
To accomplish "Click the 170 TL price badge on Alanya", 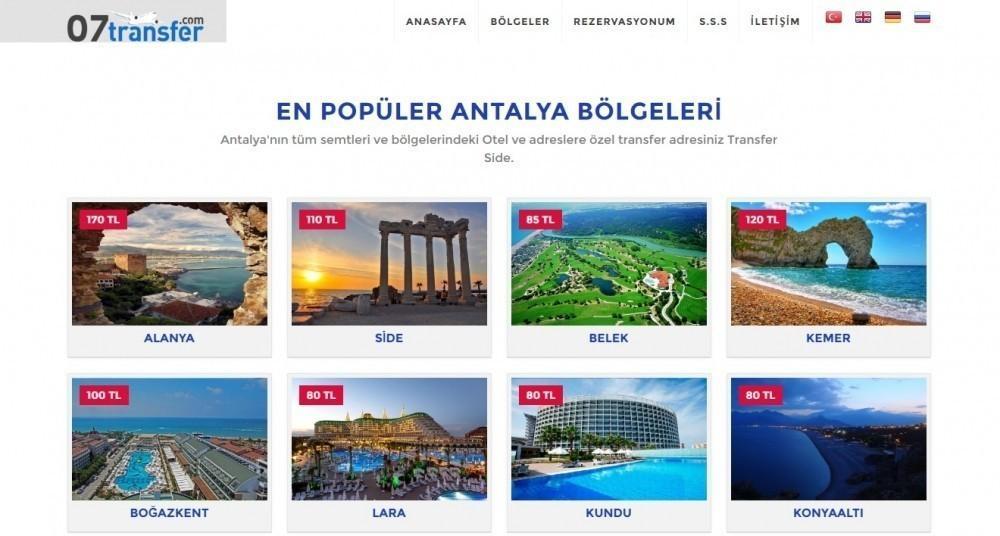I will click(103, 220).
